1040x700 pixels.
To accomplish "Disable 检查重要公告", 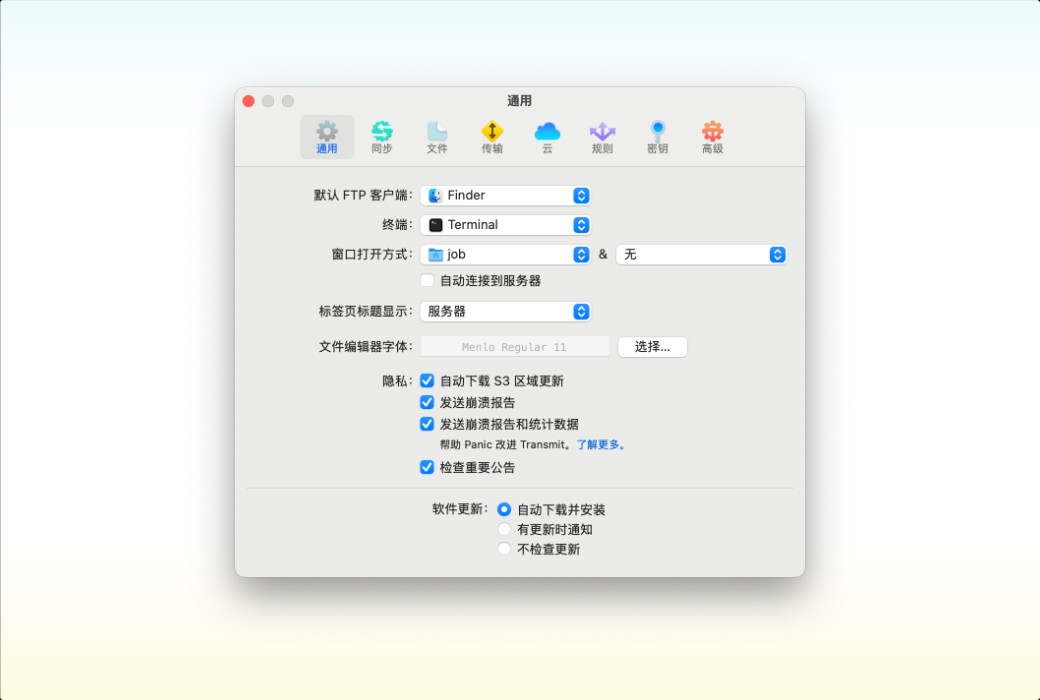I will point(425,467).
